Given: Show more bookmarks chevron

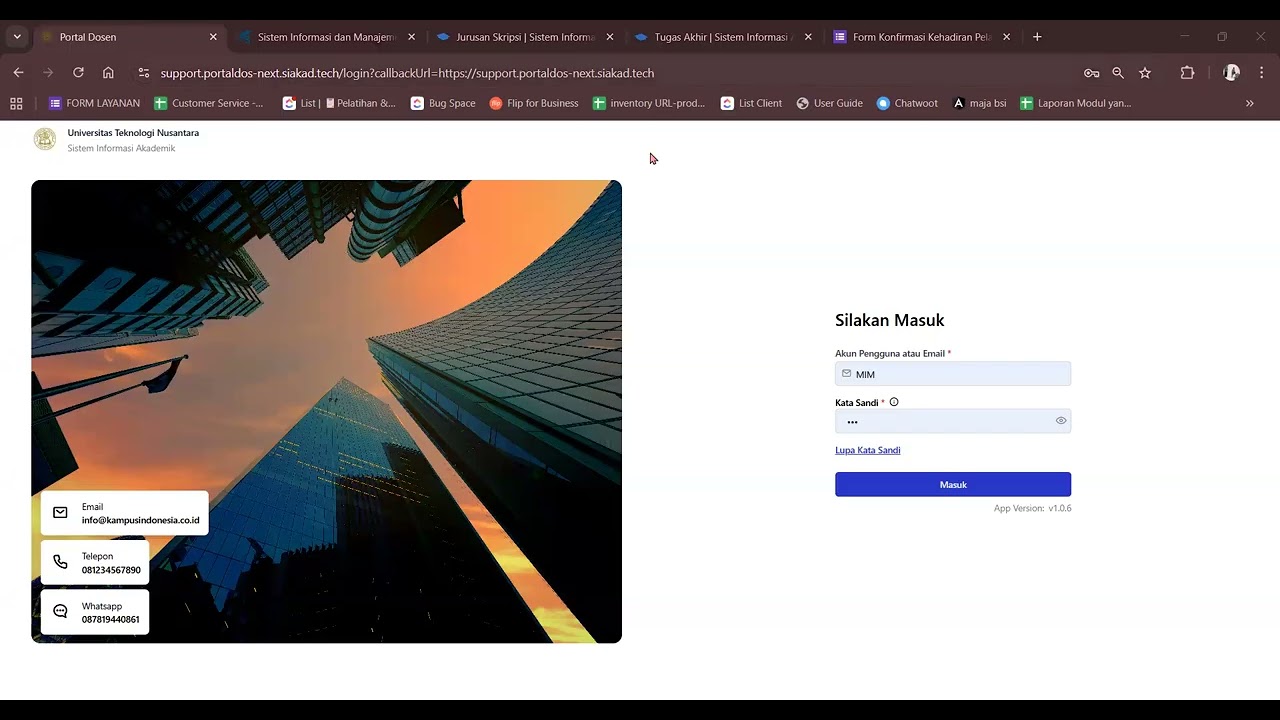Looking at the screenshot, I should coord(1249,103).
